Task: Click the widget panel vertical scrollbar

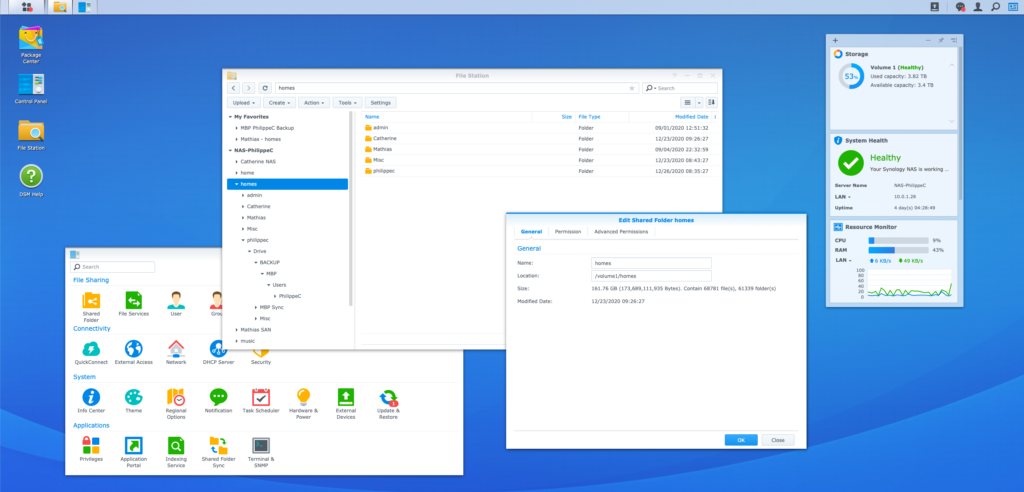Action: click(x=959, y=125)
